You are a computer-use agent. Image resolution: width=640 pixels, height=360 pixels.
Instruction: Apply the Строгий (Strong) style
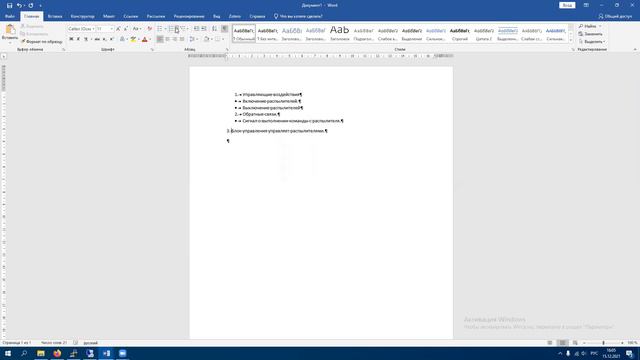tap(460, 33)
